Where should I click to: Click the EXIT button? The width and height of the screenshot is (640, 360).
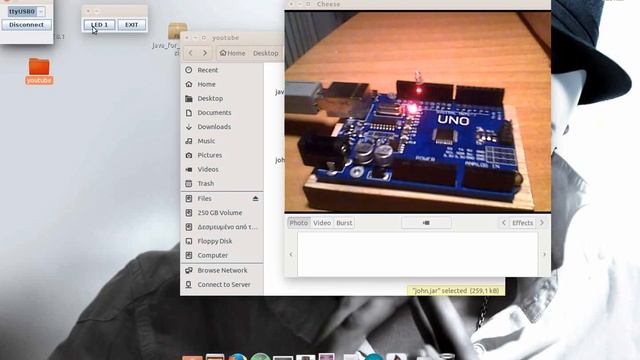(x=131, y=25)
